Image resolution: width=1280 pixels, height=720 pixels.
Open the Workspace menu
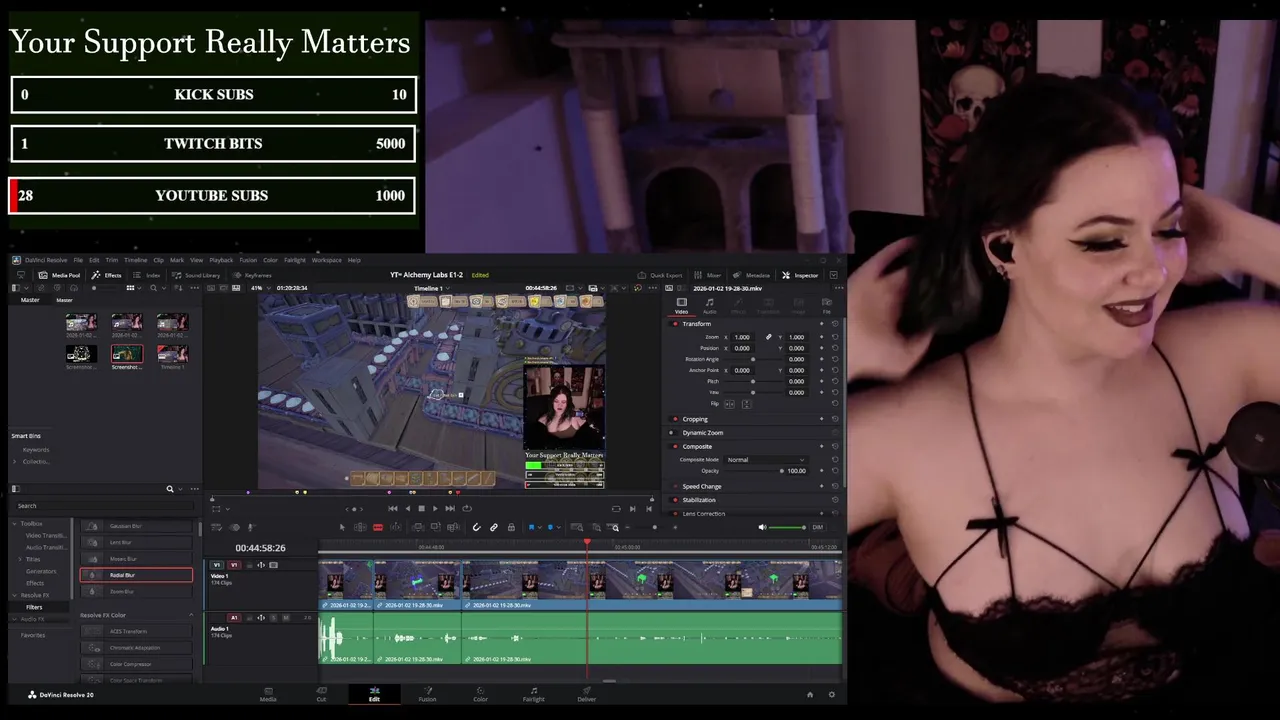(326, 260)
